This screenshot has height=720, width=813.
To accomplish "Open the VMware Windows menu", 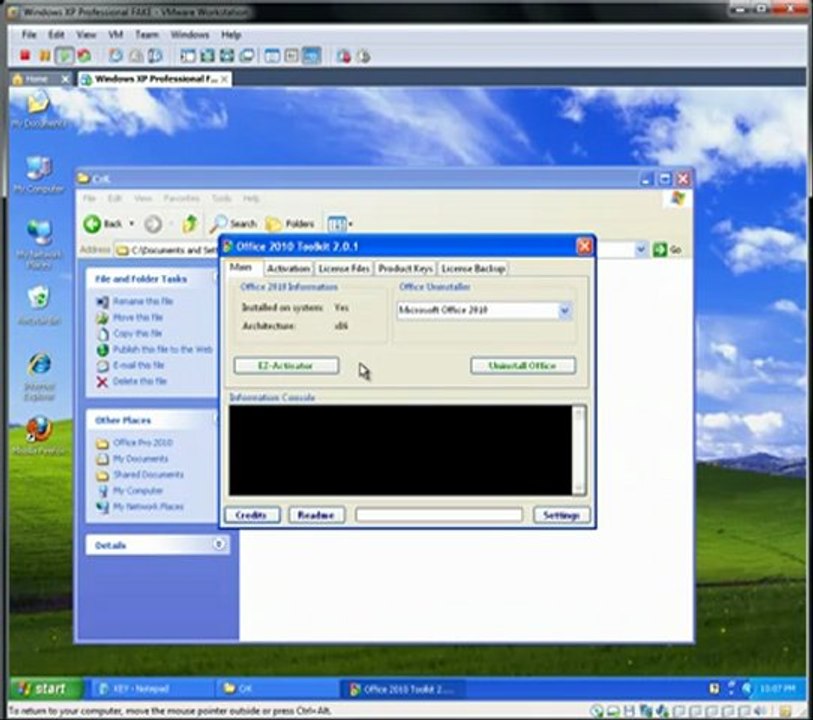I will pyautogui.click(x=190, y=35).
